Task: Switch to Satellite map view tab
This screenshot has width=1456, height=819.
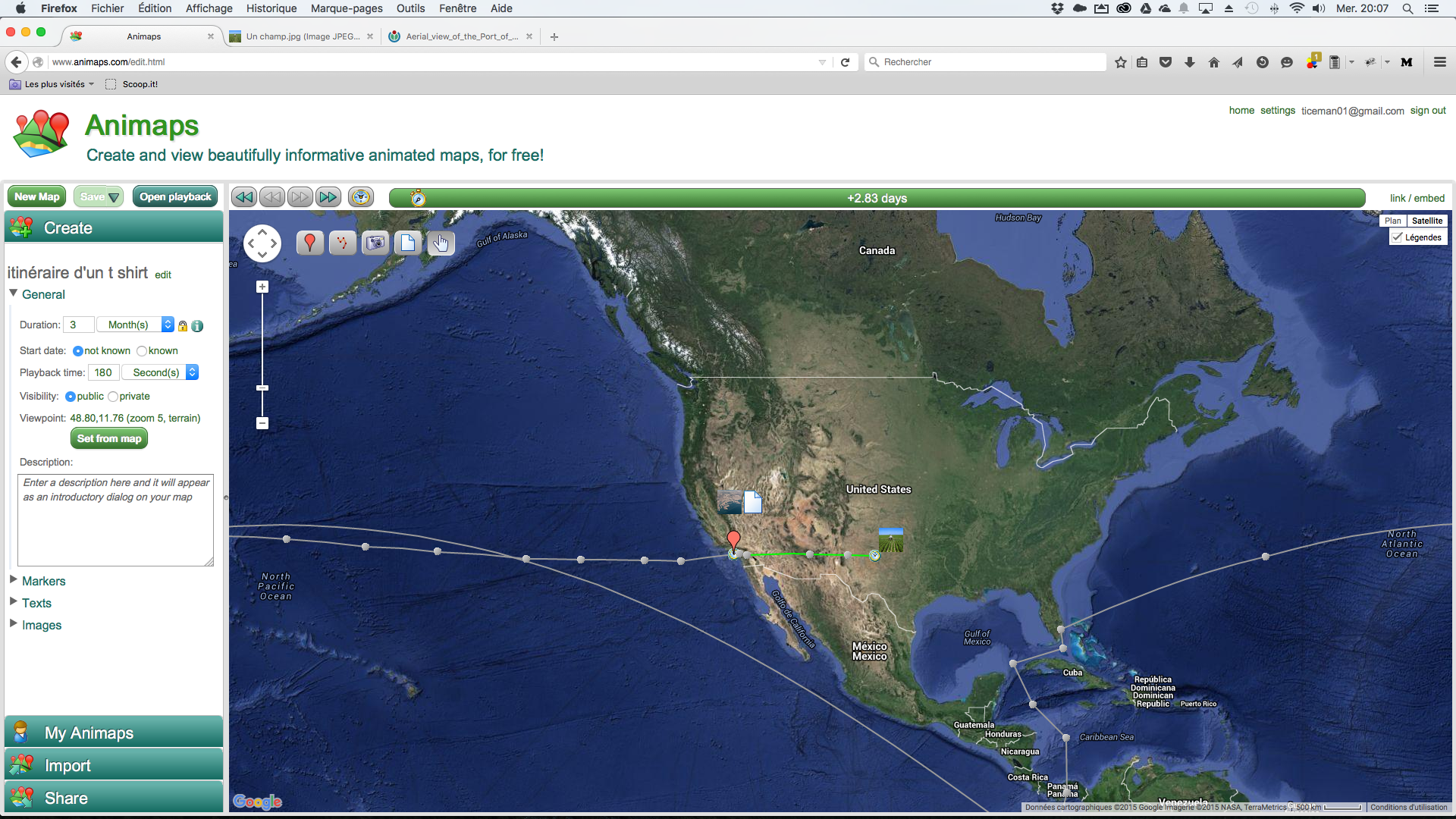Action: pos(1428,220)
